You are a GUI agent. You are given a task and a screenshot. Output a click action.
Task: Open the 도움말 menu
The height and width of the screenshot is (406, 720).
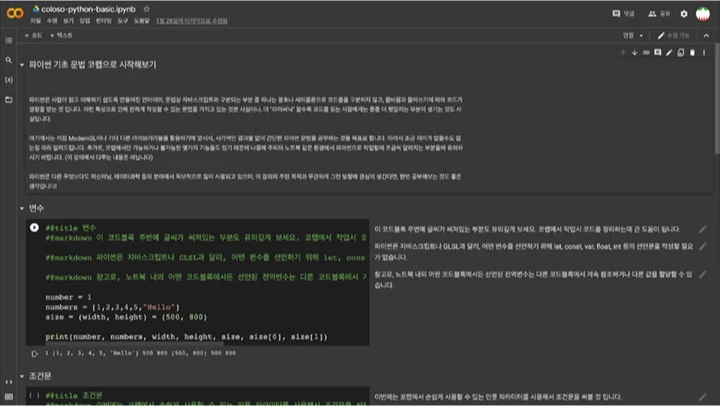pos(141,21)
